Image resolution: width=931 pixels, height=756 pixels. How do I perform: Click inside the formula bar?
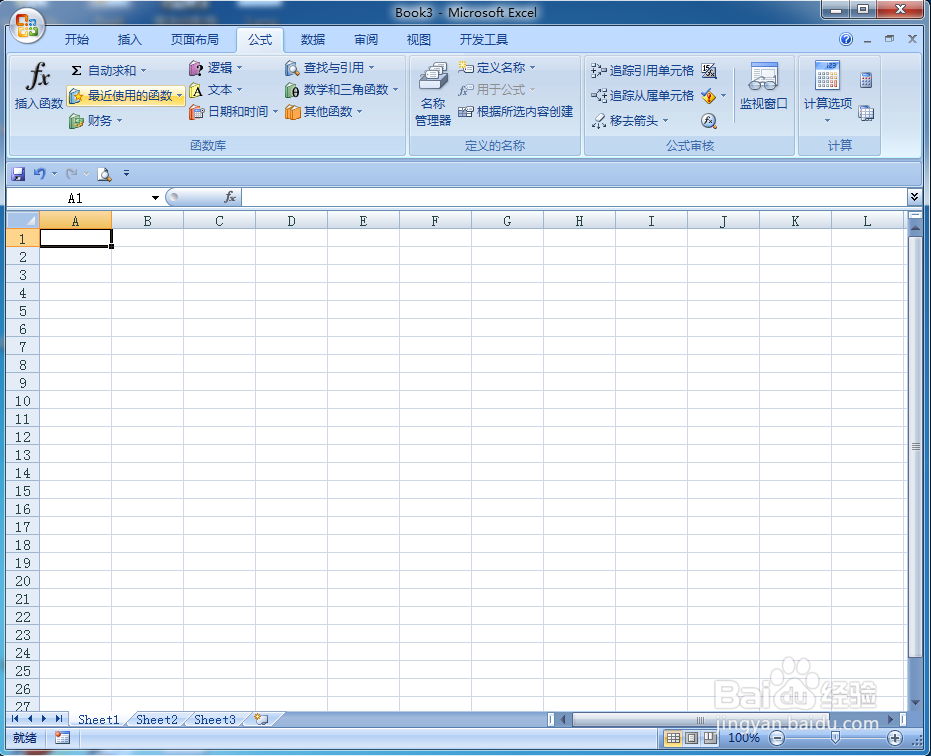click(x=574, y=197)
